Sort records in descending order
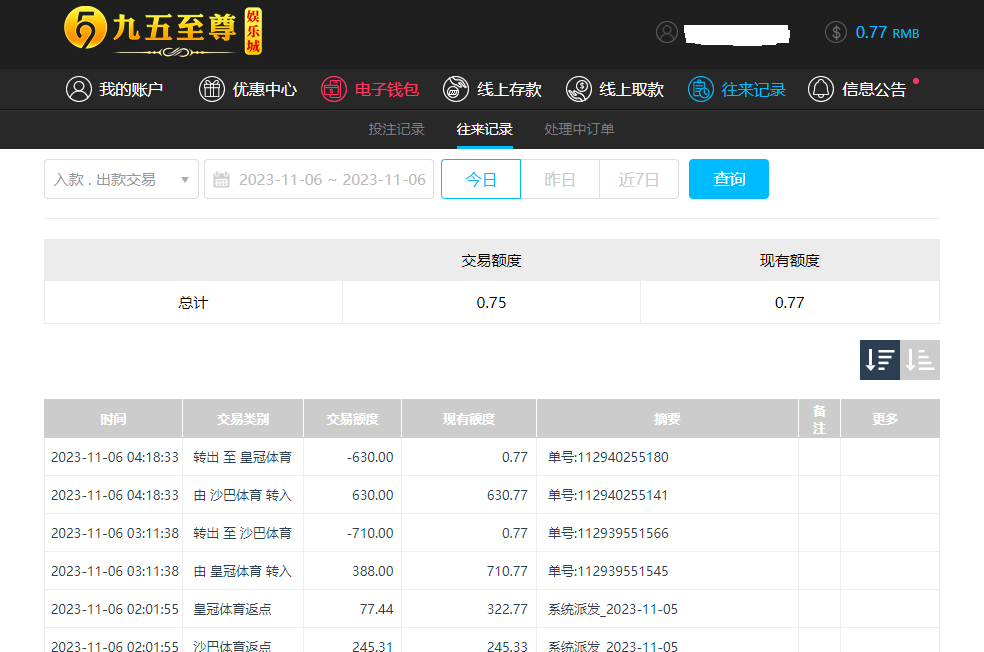The image size is (984, 652). point(880,360)
